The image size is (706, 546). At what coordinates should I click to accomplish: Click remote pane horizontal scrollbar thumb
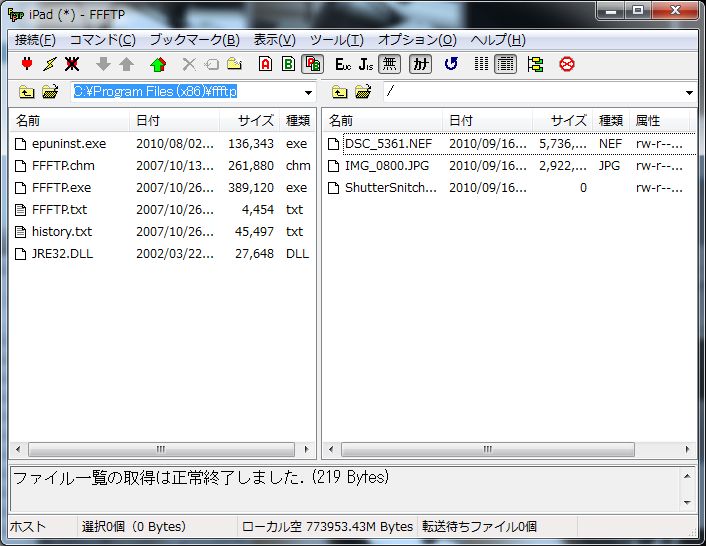pyautogui.click(x=488, y=449)
